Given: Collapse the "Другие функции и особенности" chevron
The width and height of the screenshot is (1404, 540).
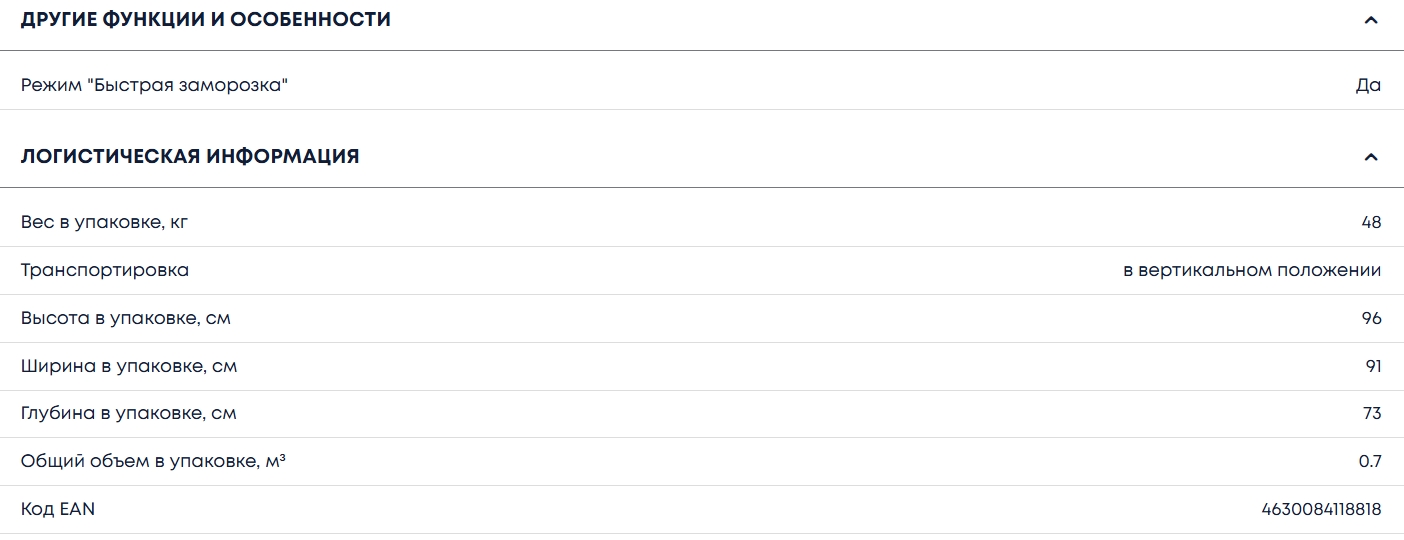Looking at the screenshot, I should (x=1371, y=20).
